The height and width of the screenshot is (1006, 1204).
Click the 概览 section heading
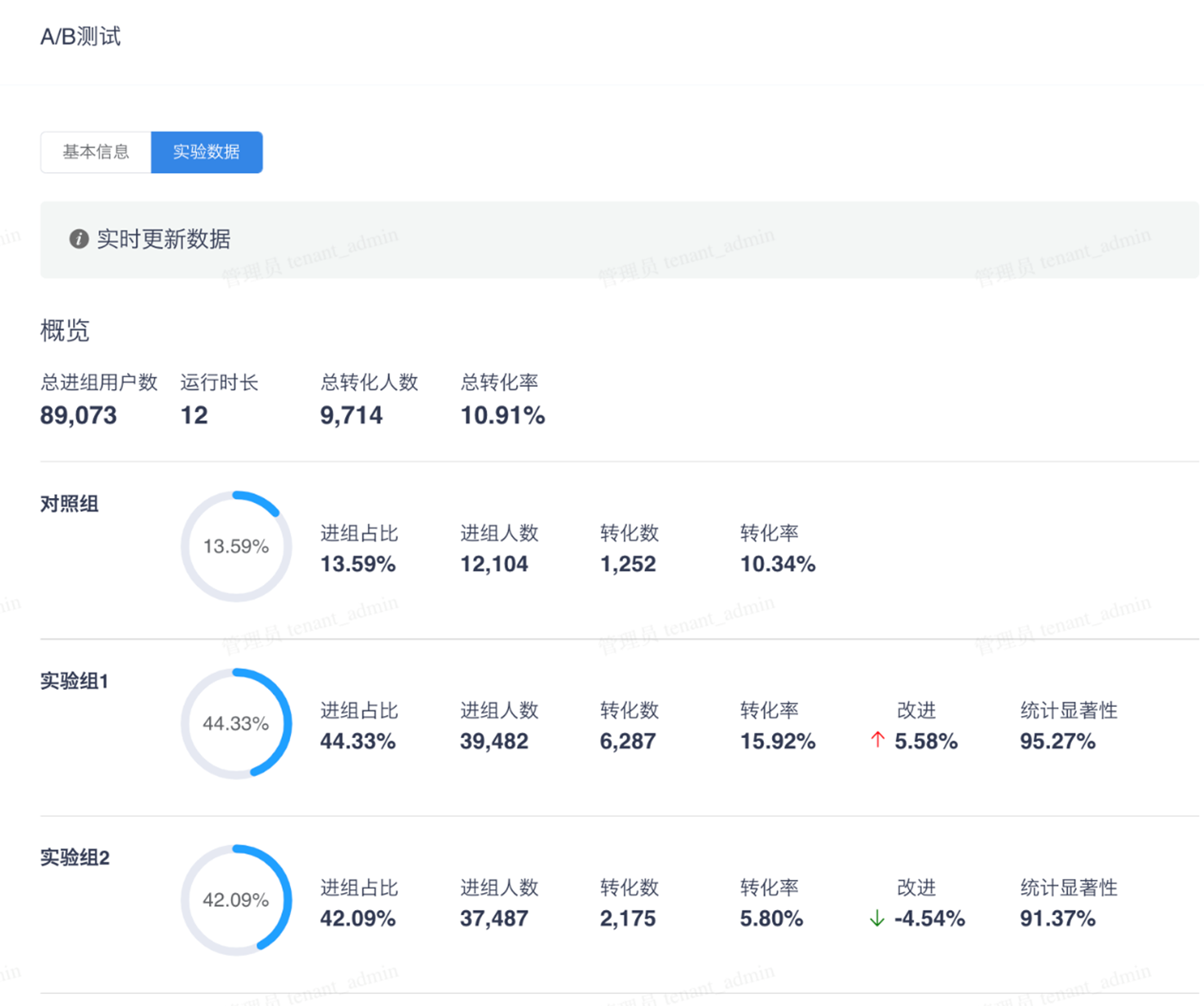click(65, 331)
